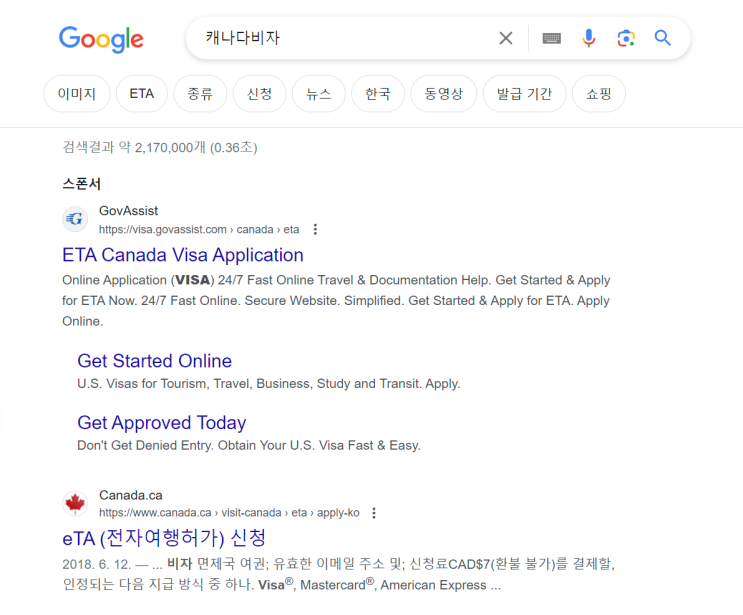
Task: Open the on-screen keyboard input tool
Action: (552, 38)
